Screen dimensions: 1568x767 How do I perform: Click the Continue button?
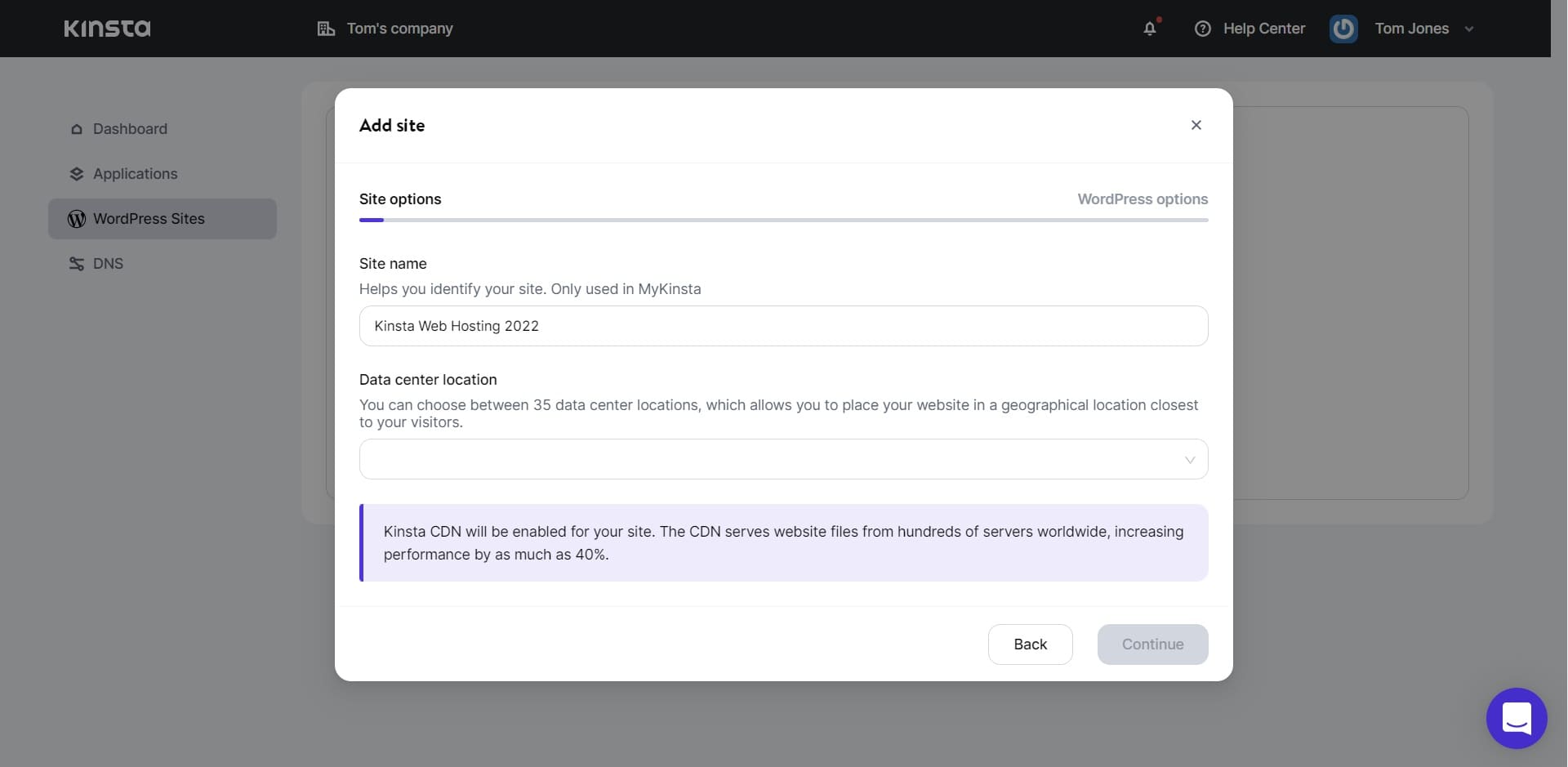click(x=1153, y=644)
